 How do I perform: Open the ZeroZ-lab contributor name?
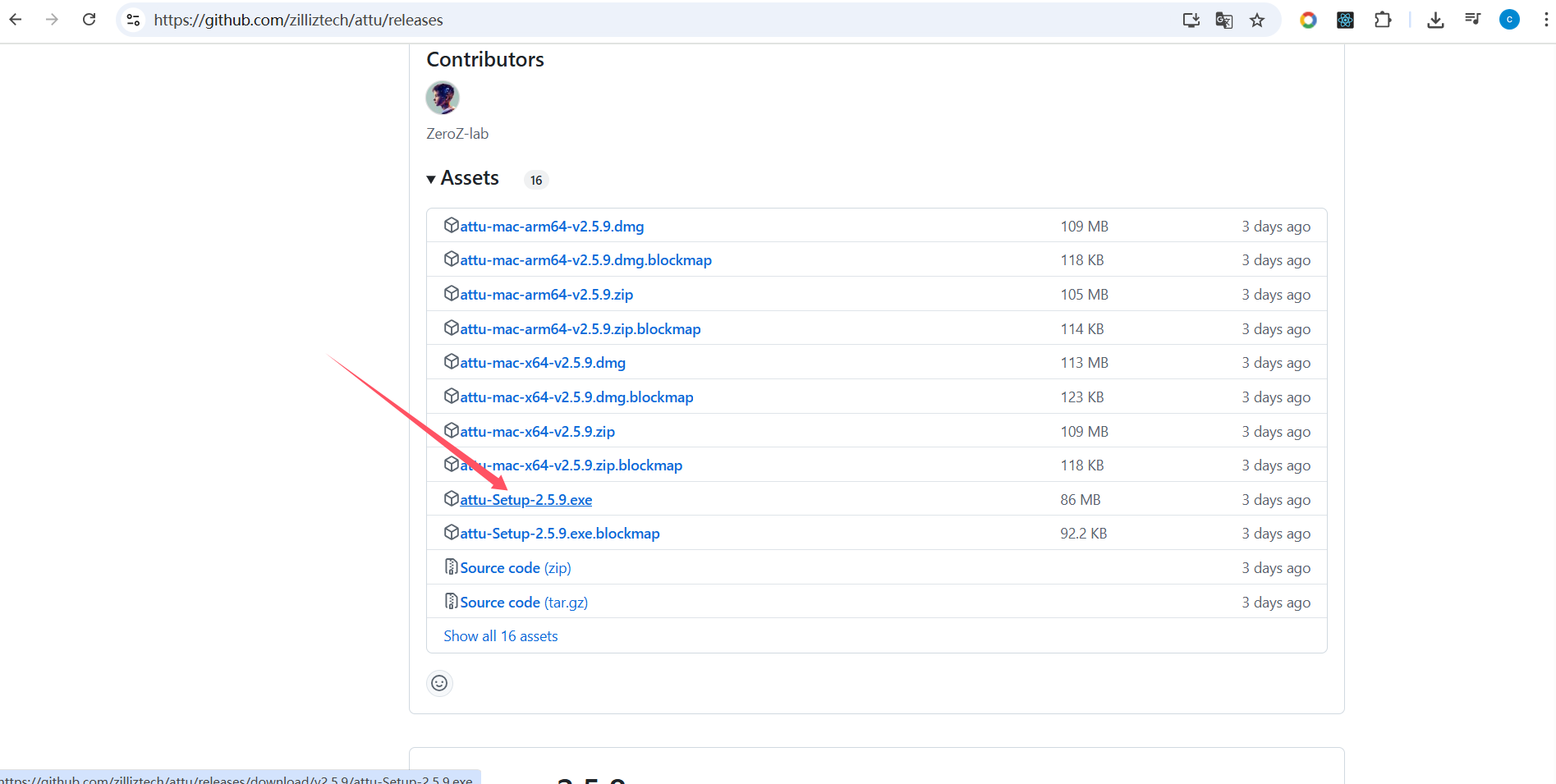point(457,133)
